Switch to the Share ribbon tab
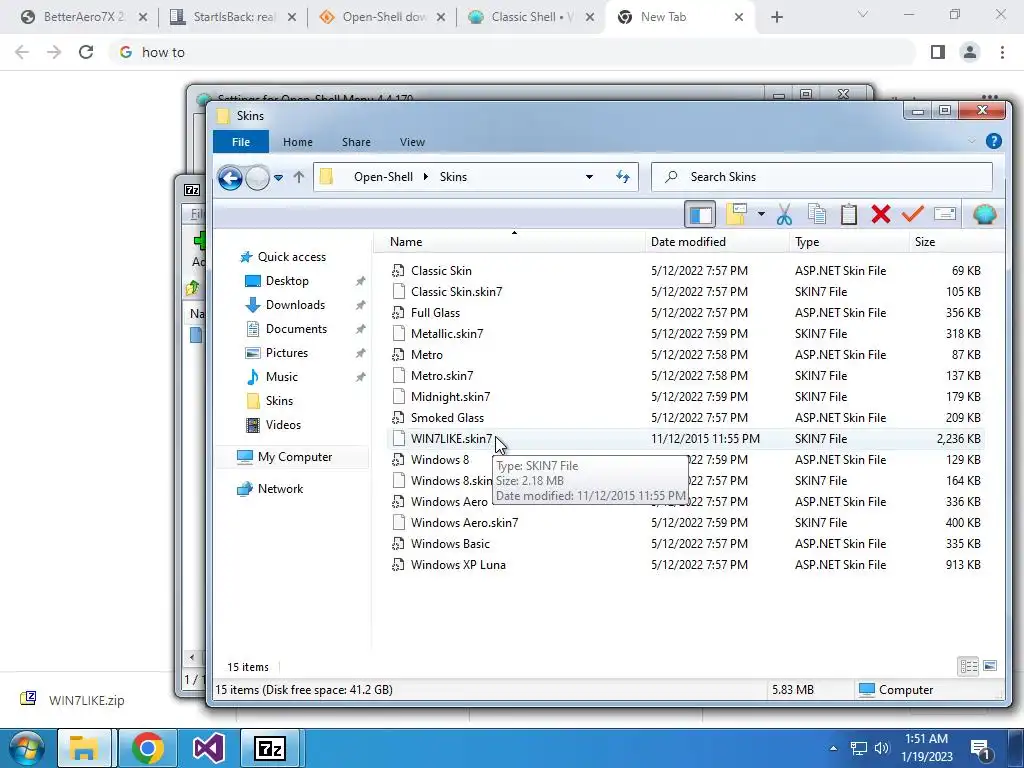The image size is (1024, 768). [x=356, y=142]
